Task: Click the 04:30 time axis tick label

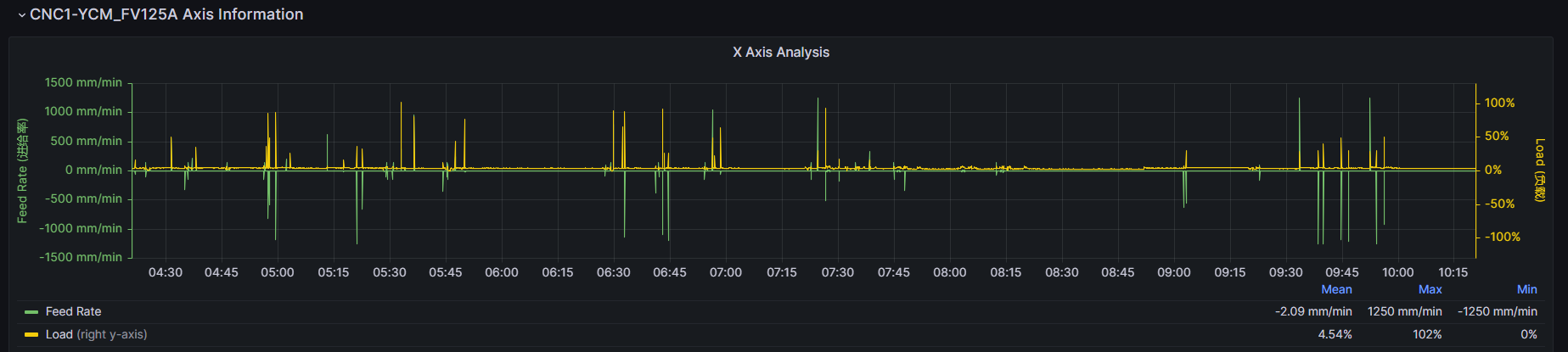Action: click(x=165, y=272)
